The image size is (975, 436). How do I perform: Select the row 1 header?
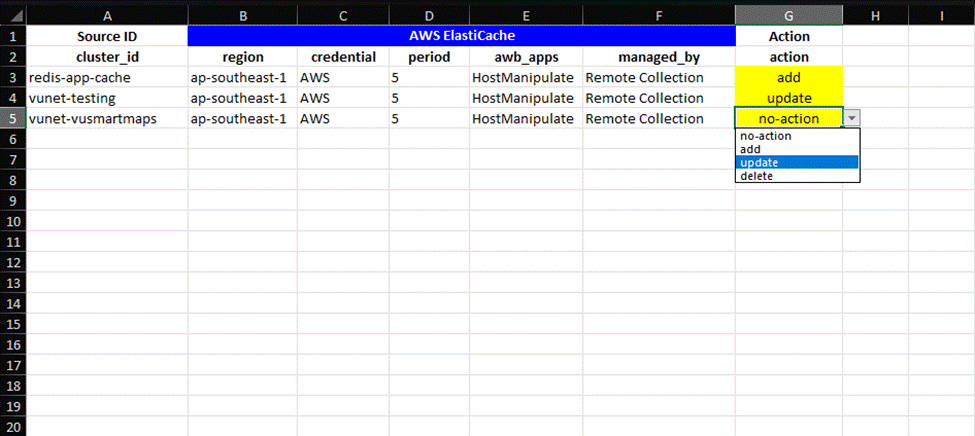(12, 36)
